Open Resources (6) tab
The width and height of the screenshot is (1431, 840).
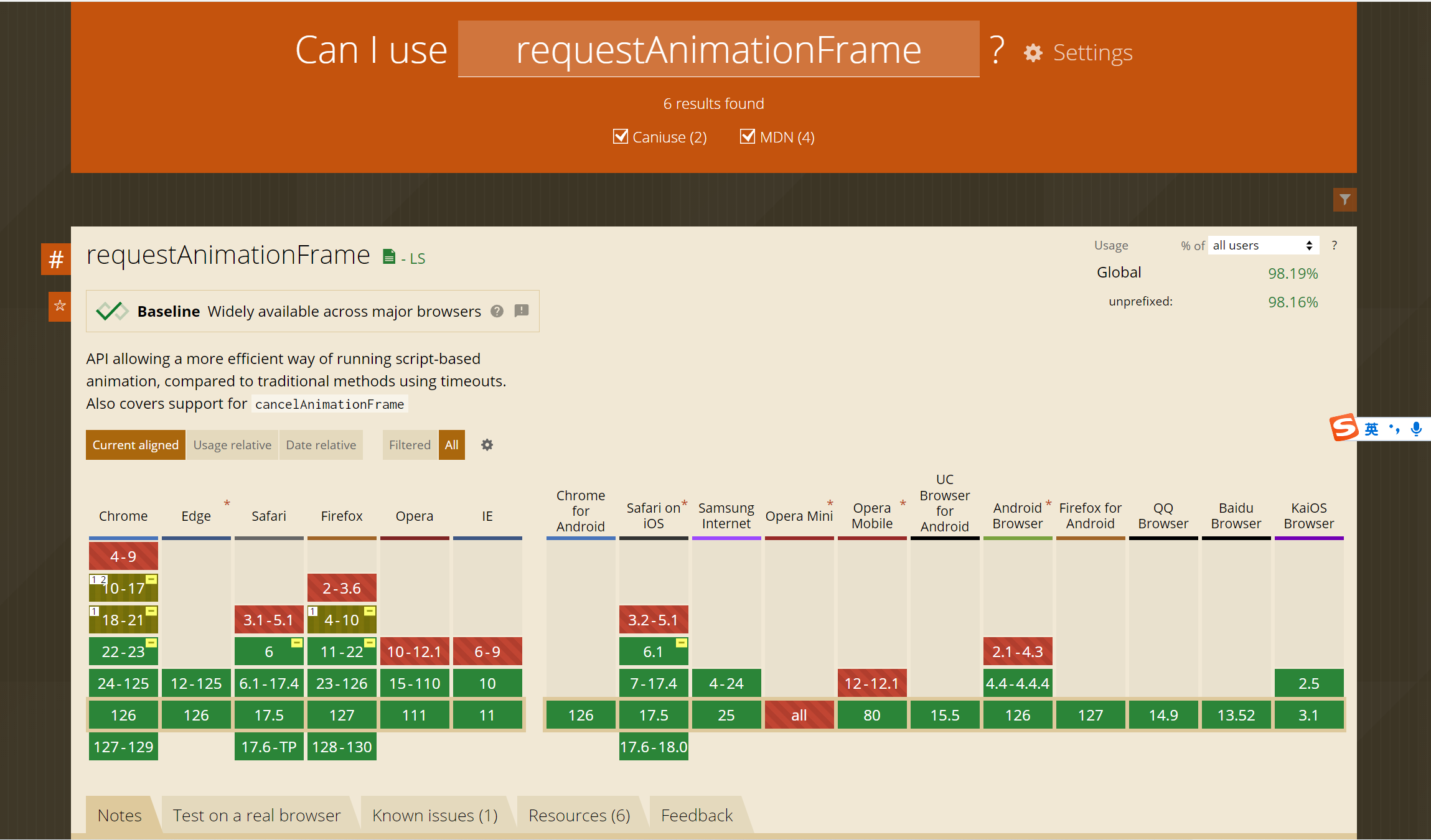[x=579, y=815]
